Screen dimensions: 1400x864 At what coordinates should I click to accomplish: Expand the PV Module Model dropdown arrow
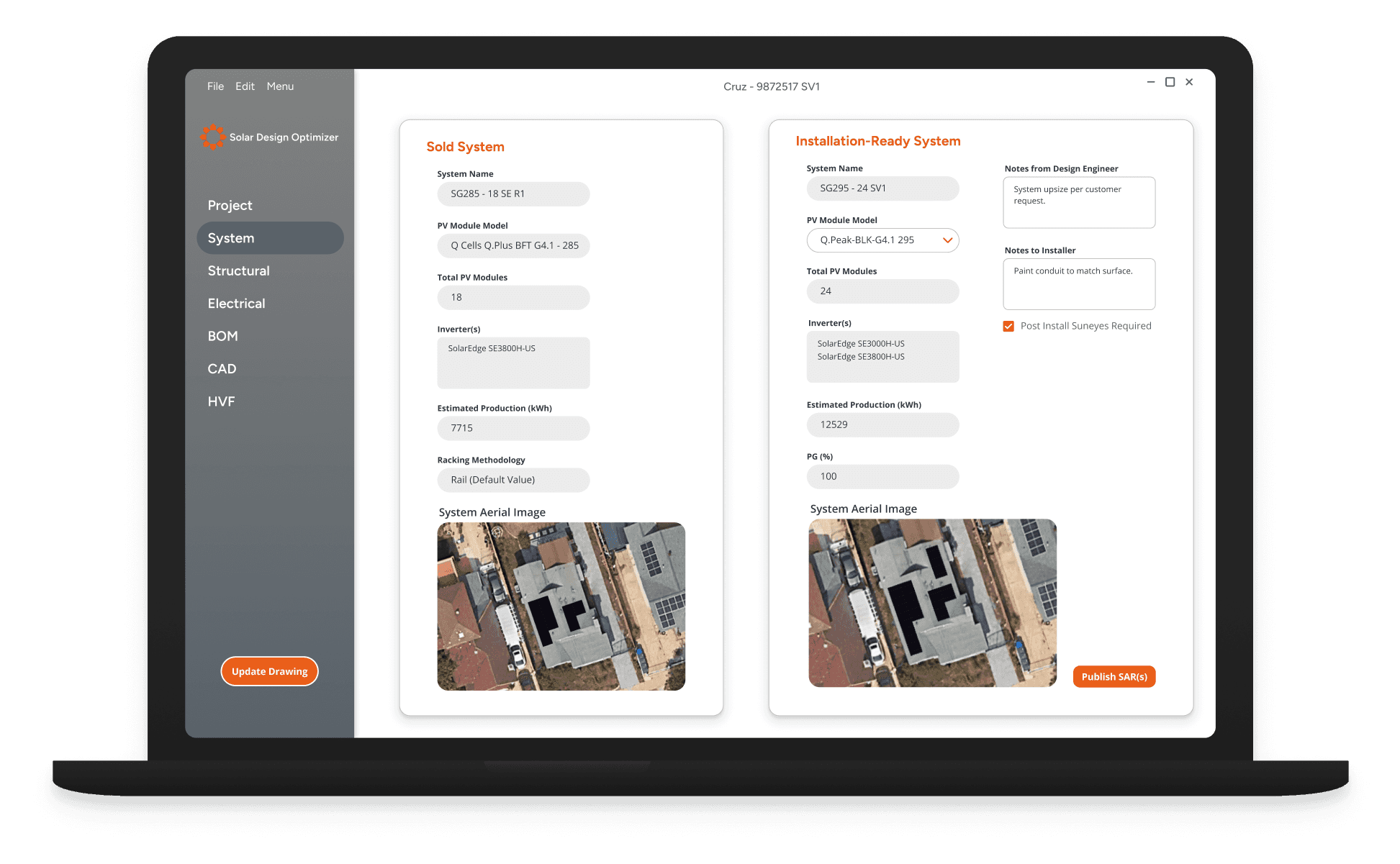click(x=947, y=240)
